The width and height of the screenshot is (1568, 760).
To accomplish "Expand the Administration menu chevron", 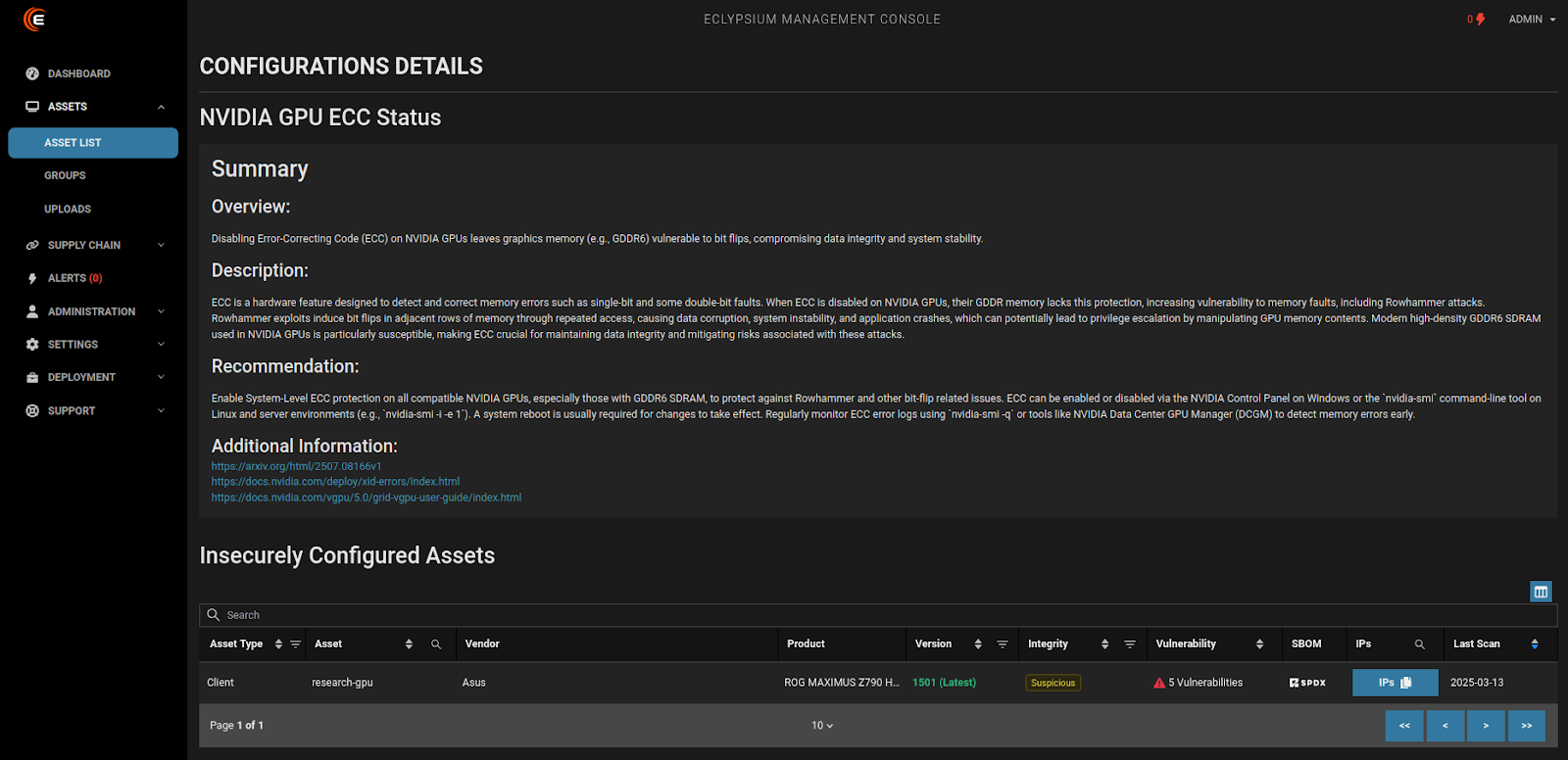I will coord(161,311).
